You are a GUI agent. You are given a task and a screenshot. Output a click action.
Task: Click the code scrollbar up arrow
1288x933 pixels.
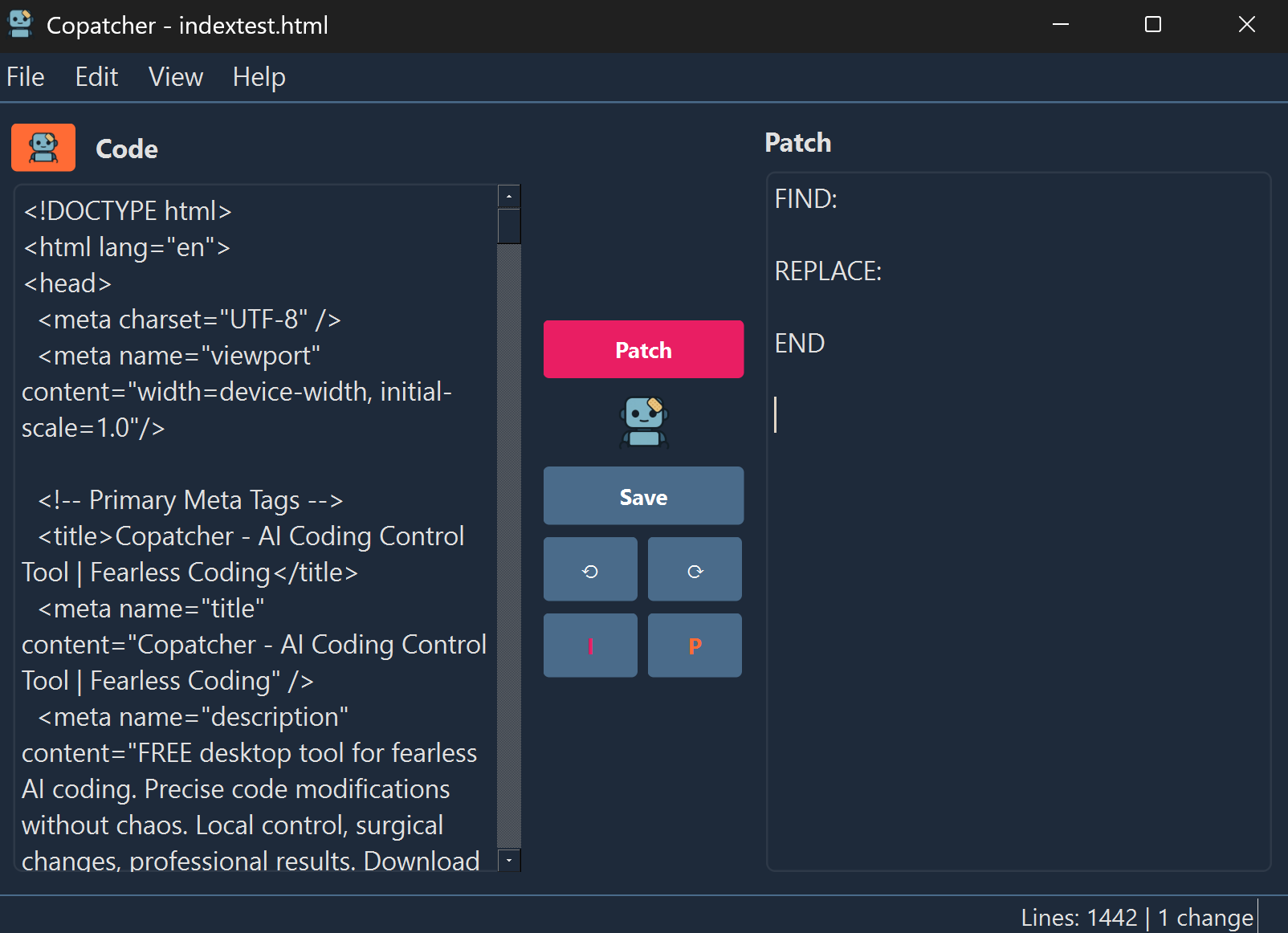point(509,197)
